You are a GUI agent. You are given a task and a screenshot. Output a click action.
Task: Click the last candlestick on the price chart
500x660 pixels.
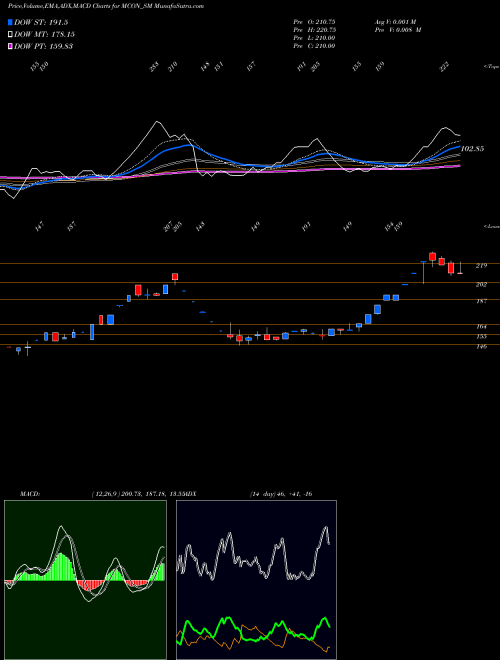[460, 268]
